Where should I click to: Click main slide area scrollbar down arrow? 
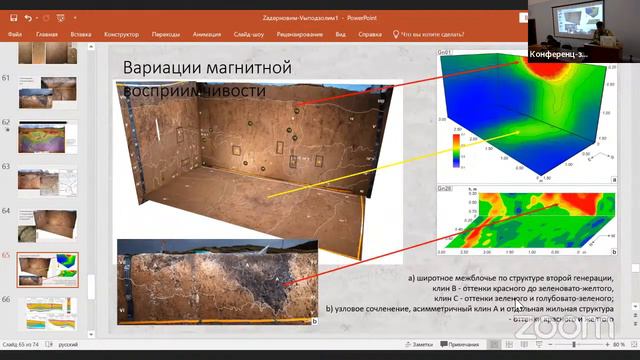(635, 307)
